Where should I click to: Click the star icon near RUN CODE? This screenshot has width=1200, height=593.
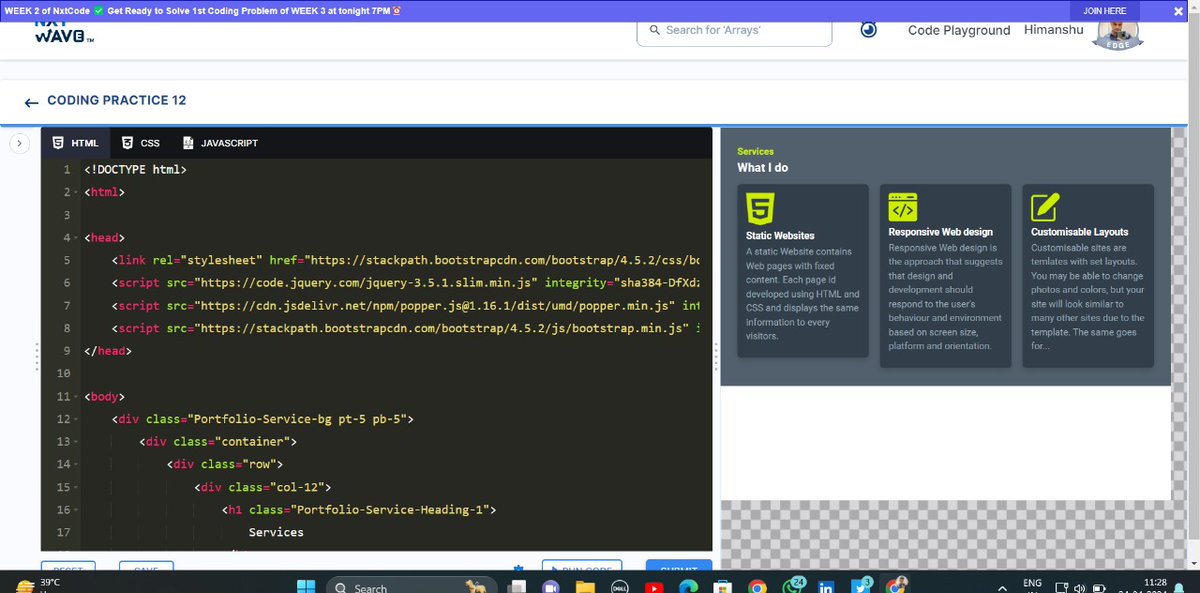518,567
